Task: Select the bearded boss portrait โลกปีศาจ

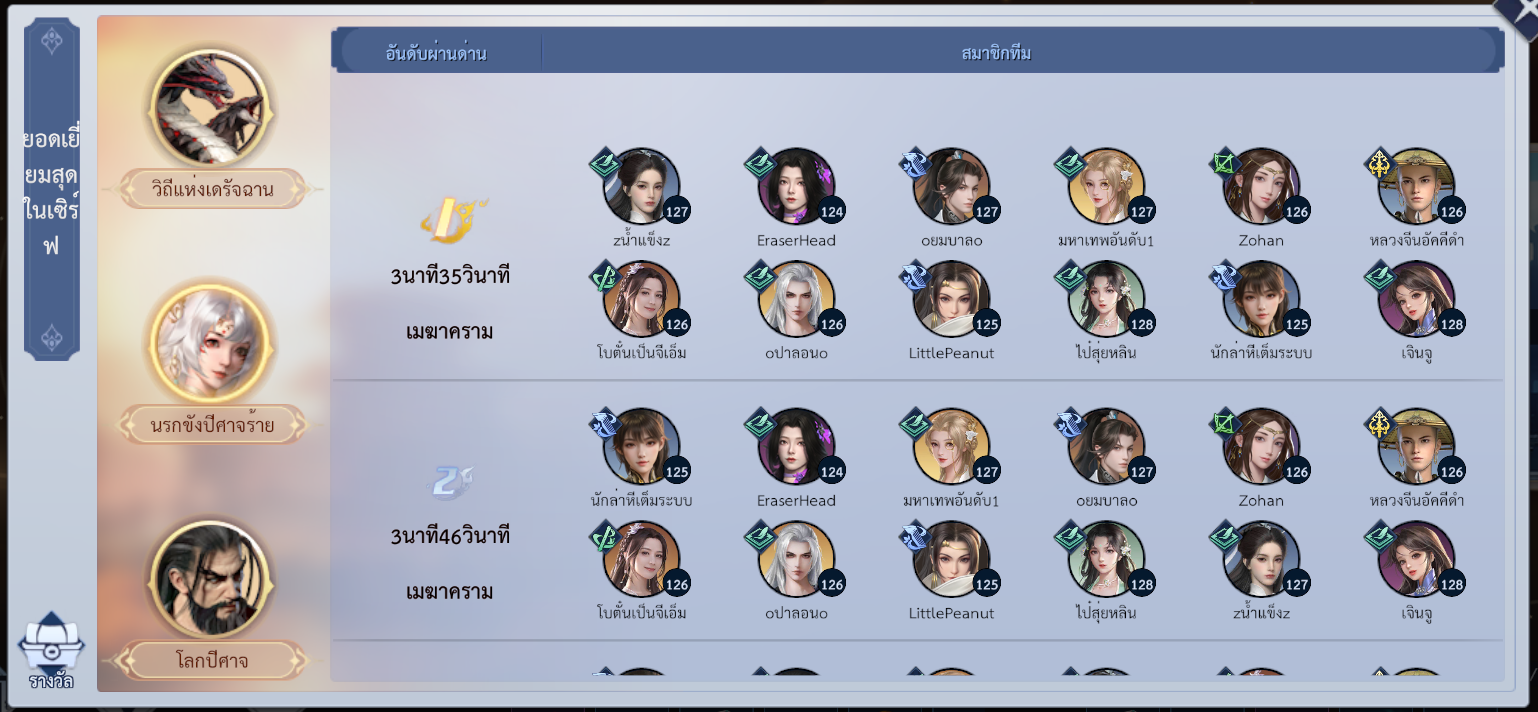Action: point(209,580)
